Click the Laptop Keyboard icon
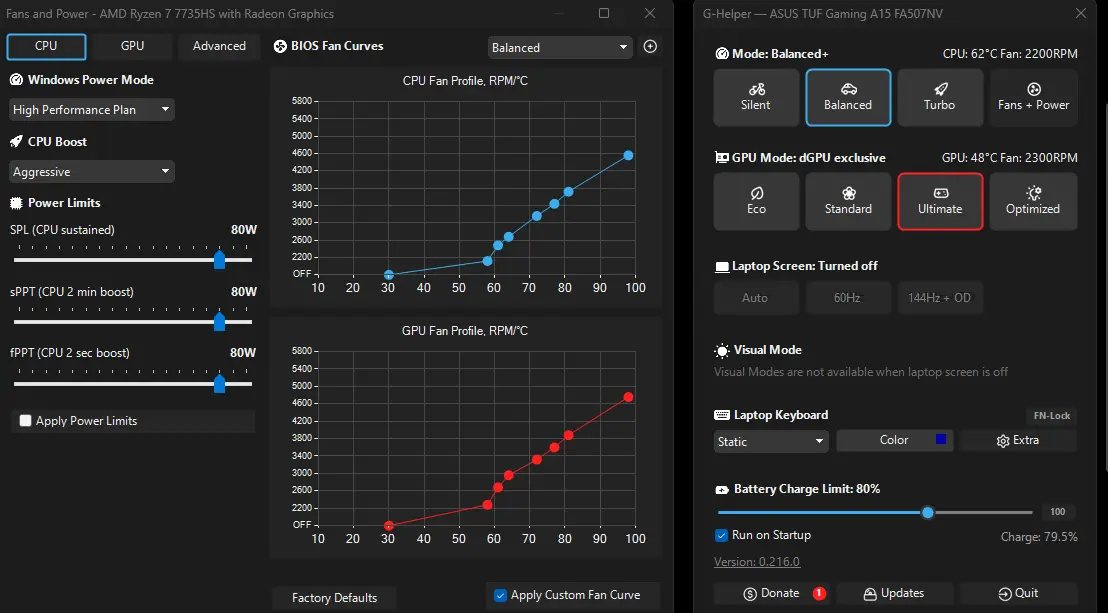Image resolution: width=1108 pixels, height=613 pixels. click(721, 415)
